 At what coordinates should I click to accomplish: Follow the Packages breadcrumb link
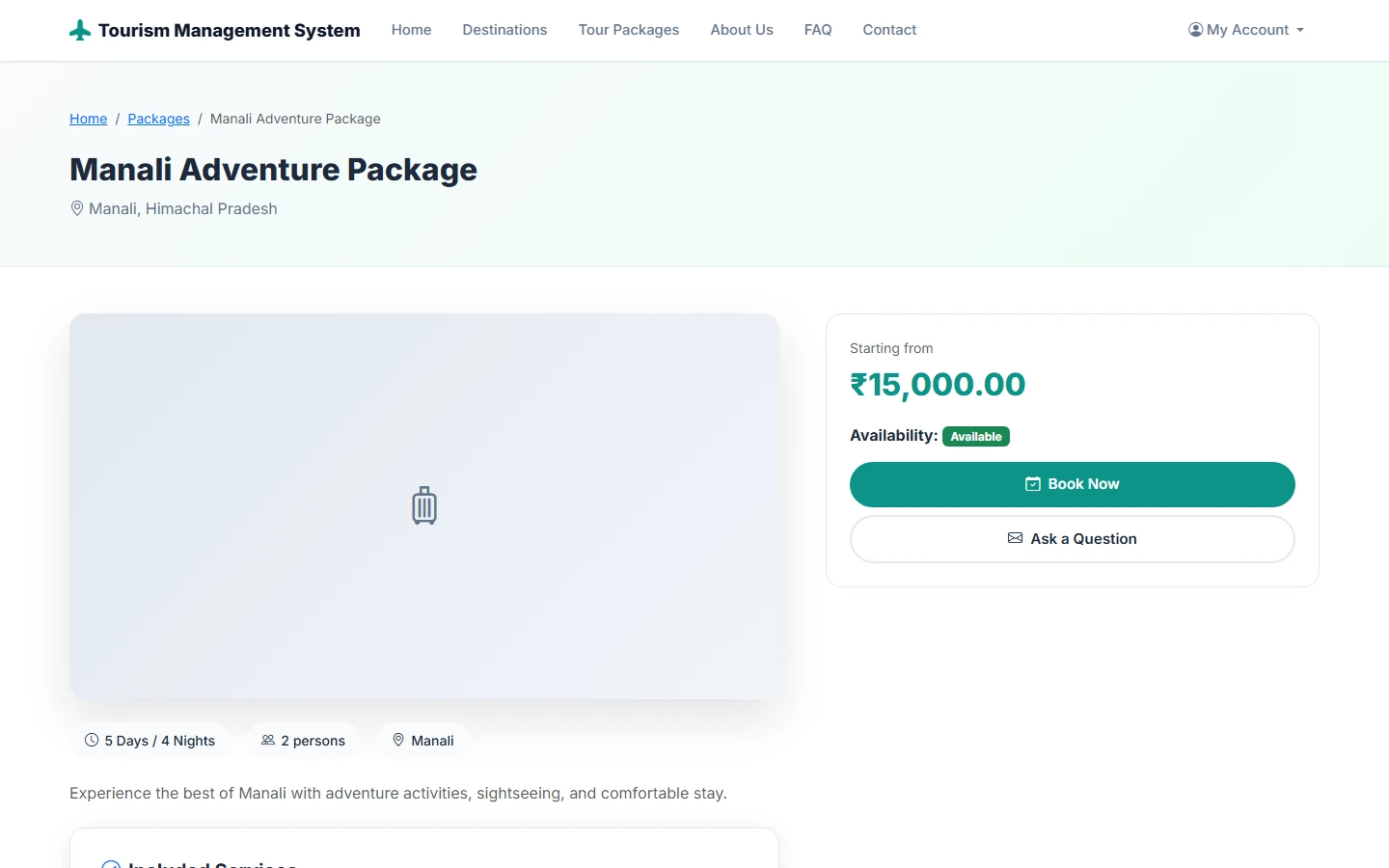point(159,119)
